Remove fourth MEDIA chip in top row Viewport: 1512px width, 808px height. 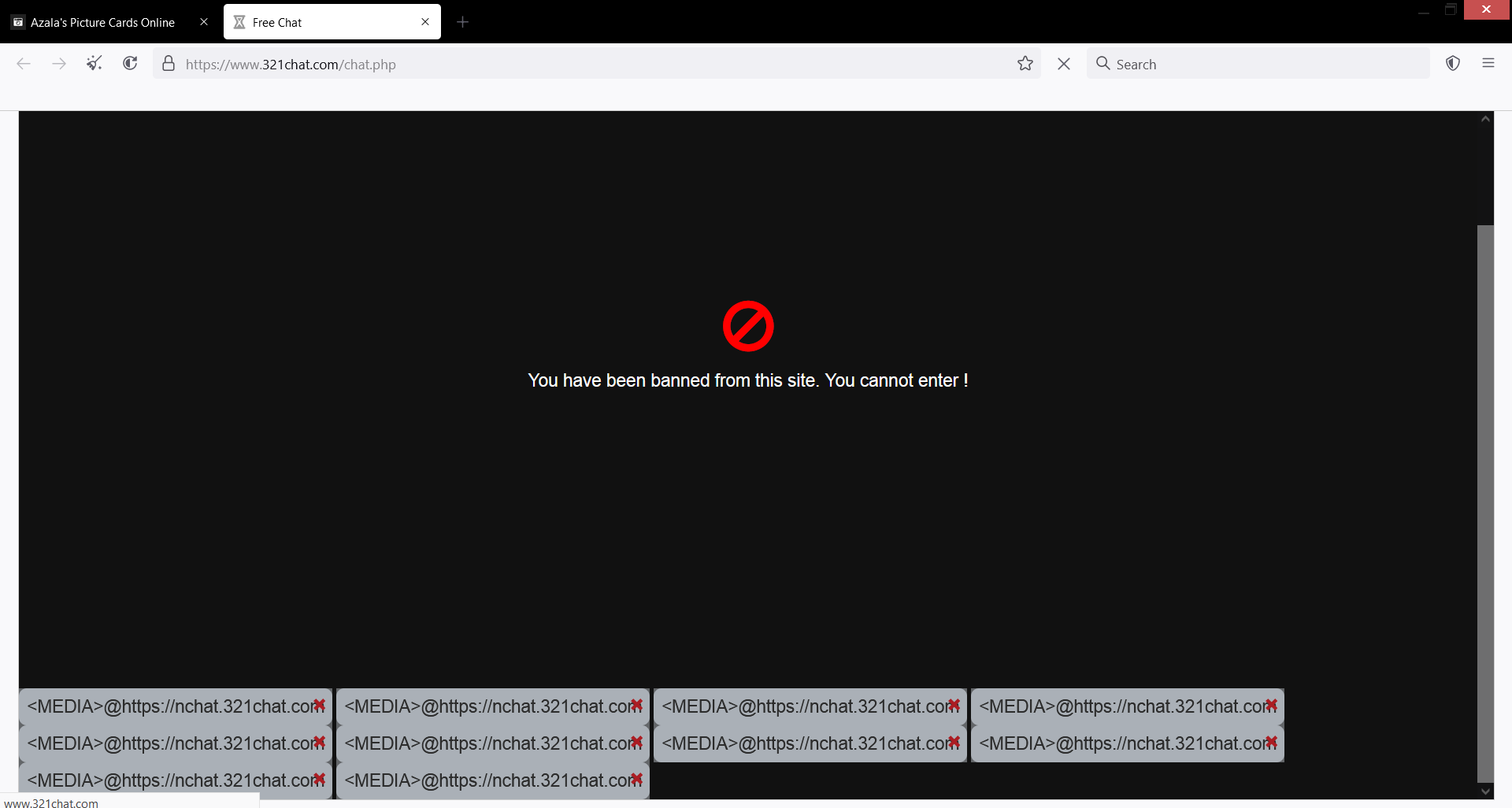click(1271, 706)
